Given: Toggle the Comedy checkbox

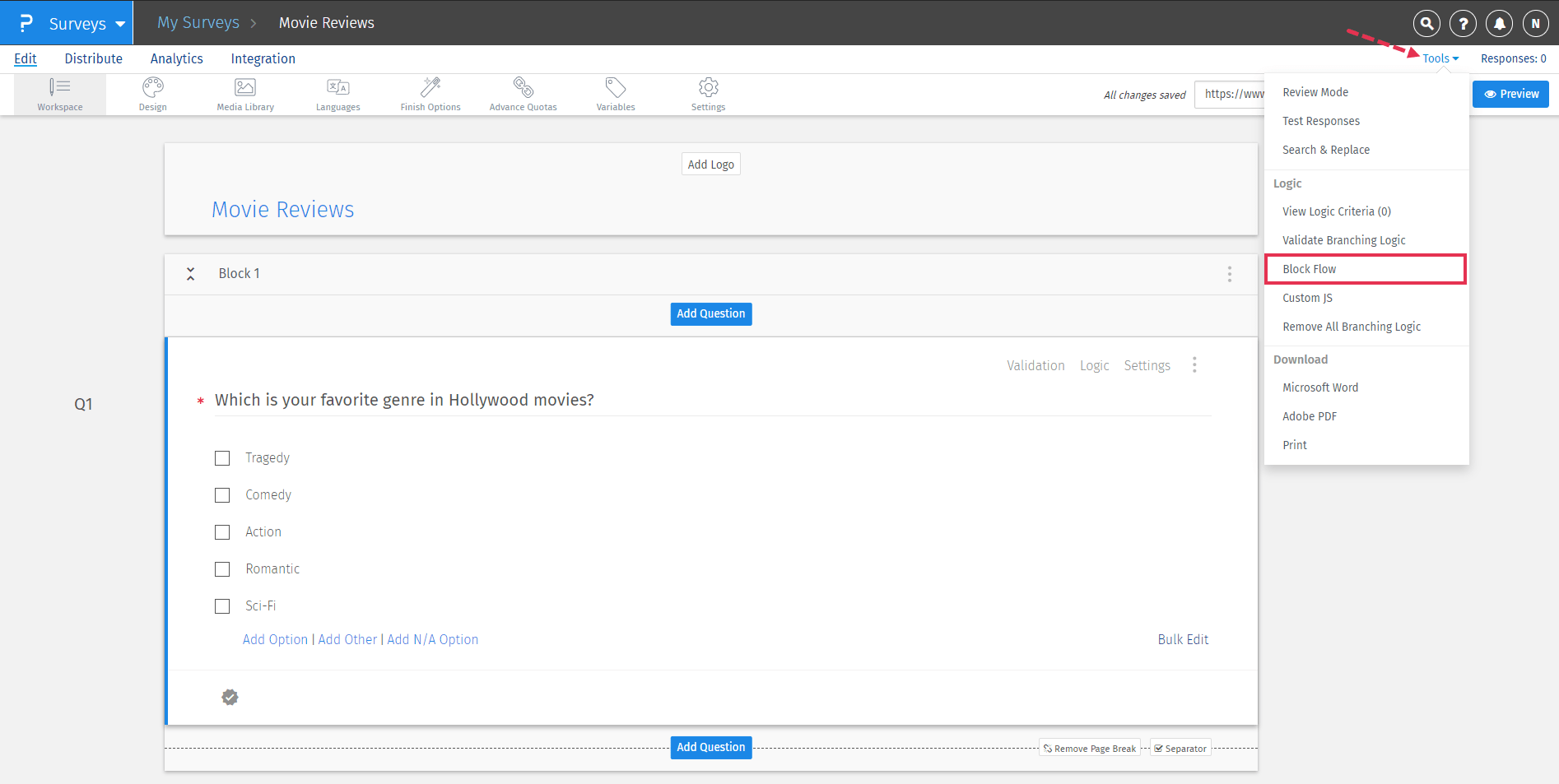Looking at the screenshot, I should (222, 495).
